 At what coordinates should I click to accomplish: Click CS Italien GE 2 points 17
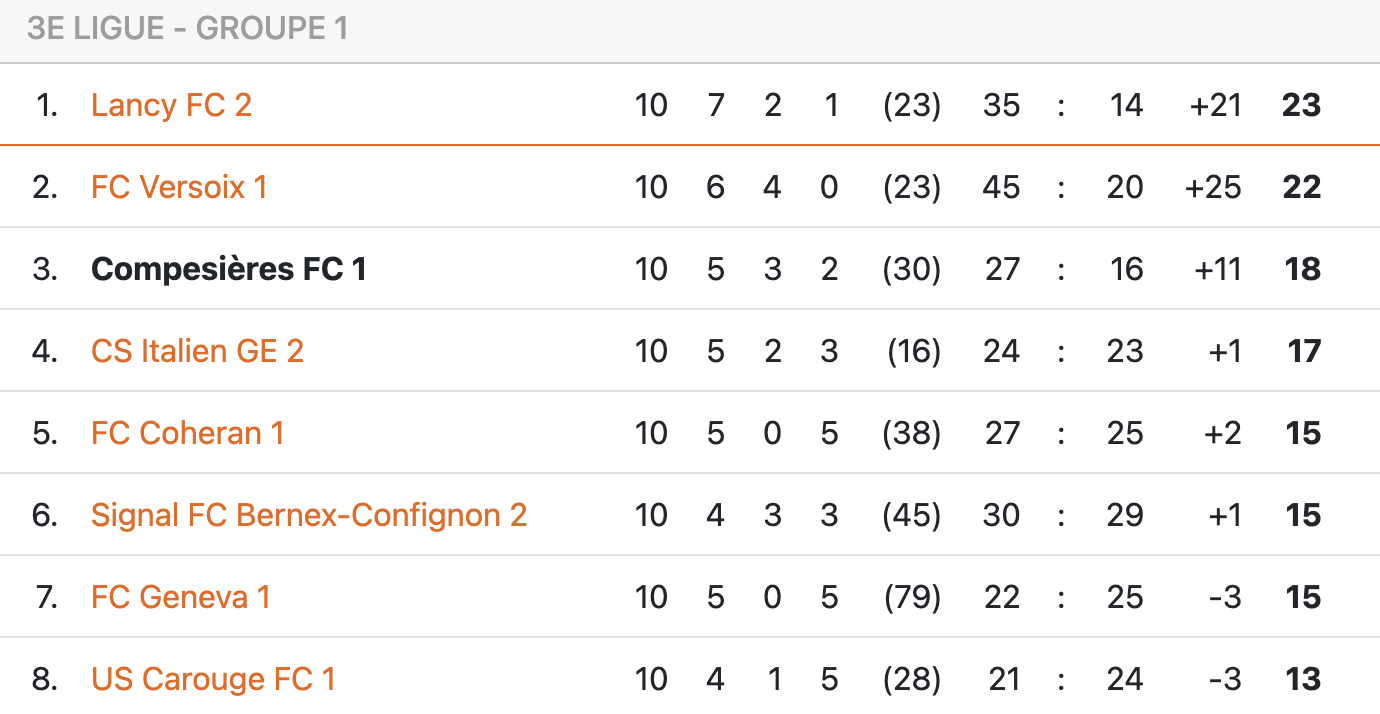tap(1304, 351)
